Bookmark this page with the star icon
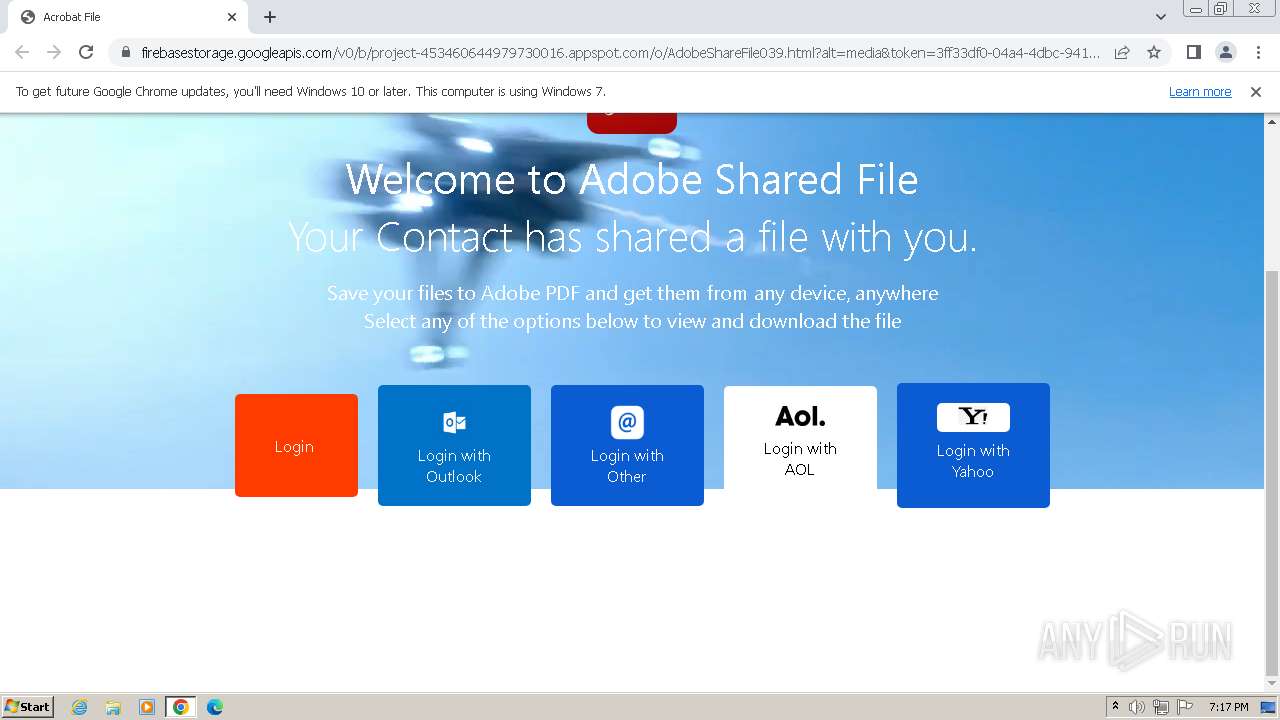Screen dimensions: 1280x720 [x=1154, y=52]
